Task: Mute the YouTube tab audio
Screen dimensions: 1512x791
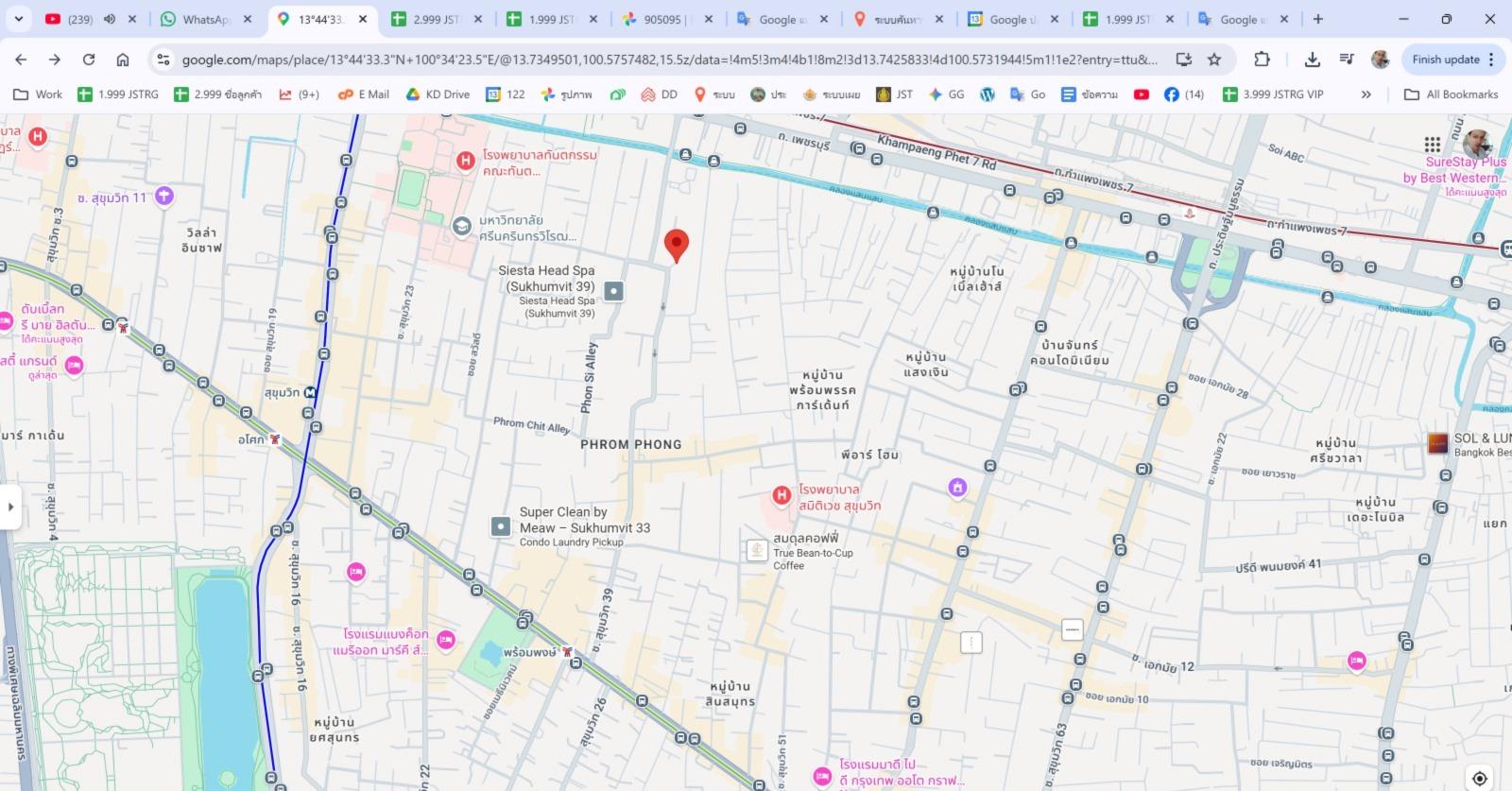Action: pos(110,19)
